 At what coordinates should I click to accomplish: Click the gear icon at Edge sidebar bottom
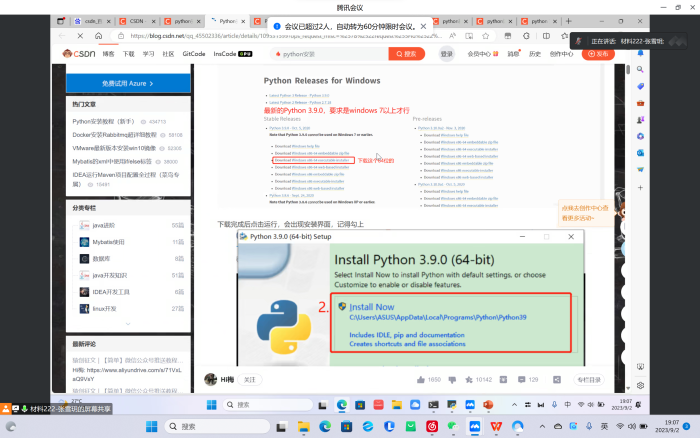tap(640, 385)
